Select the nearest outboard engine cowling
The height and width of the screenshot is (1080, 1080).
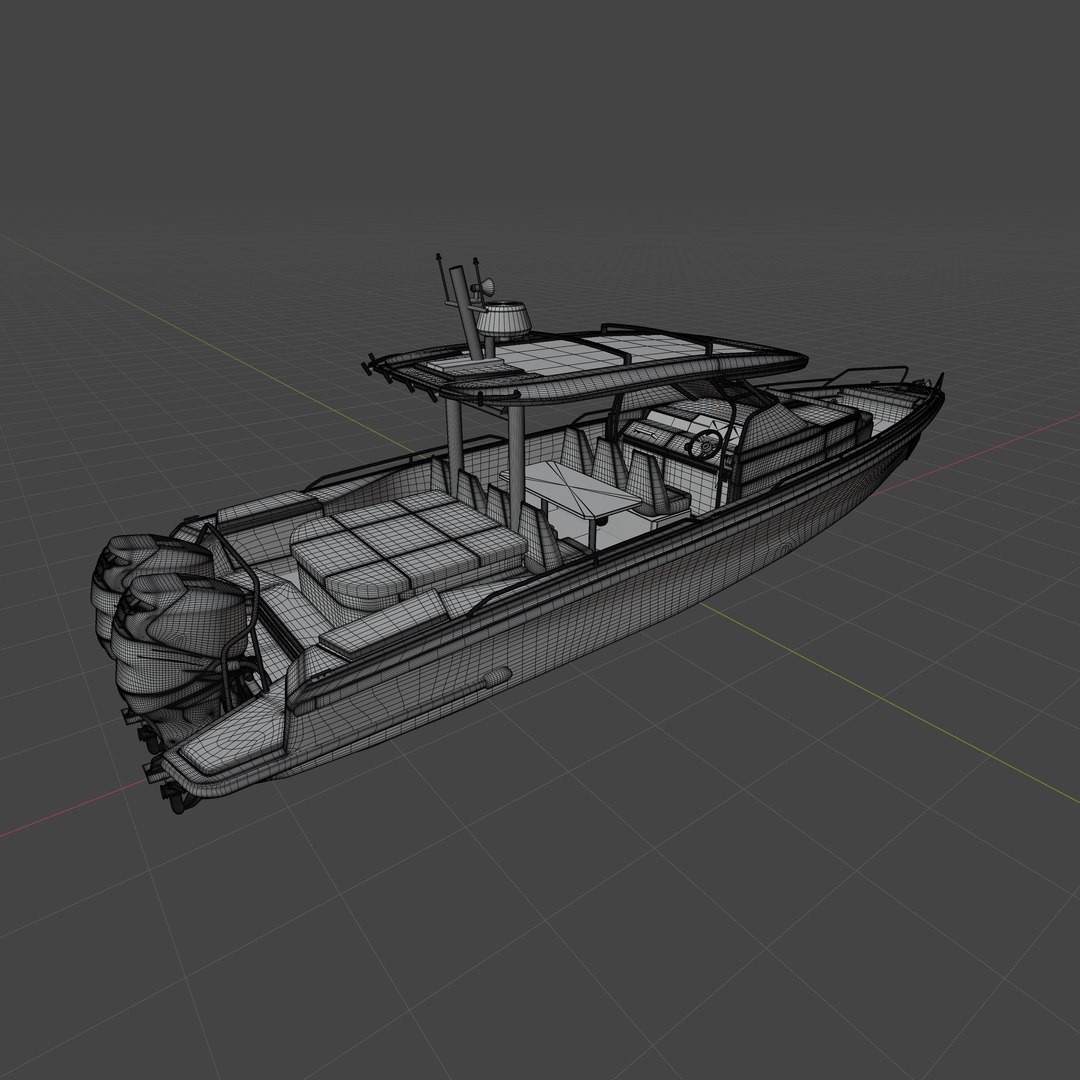179,644
